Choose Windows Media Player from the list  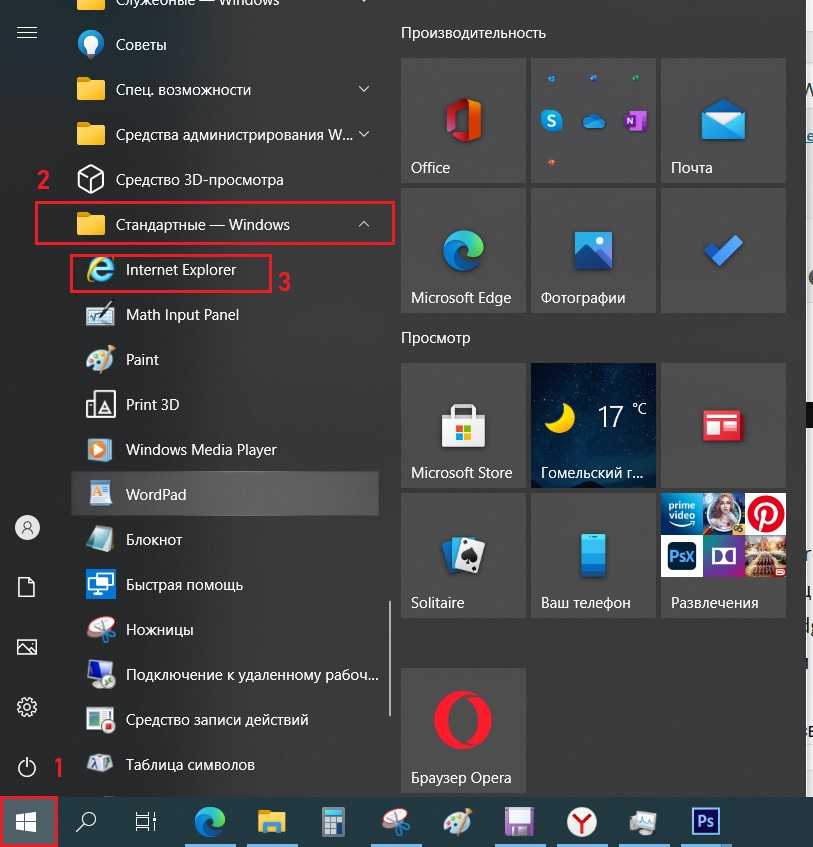coord(200,450)
